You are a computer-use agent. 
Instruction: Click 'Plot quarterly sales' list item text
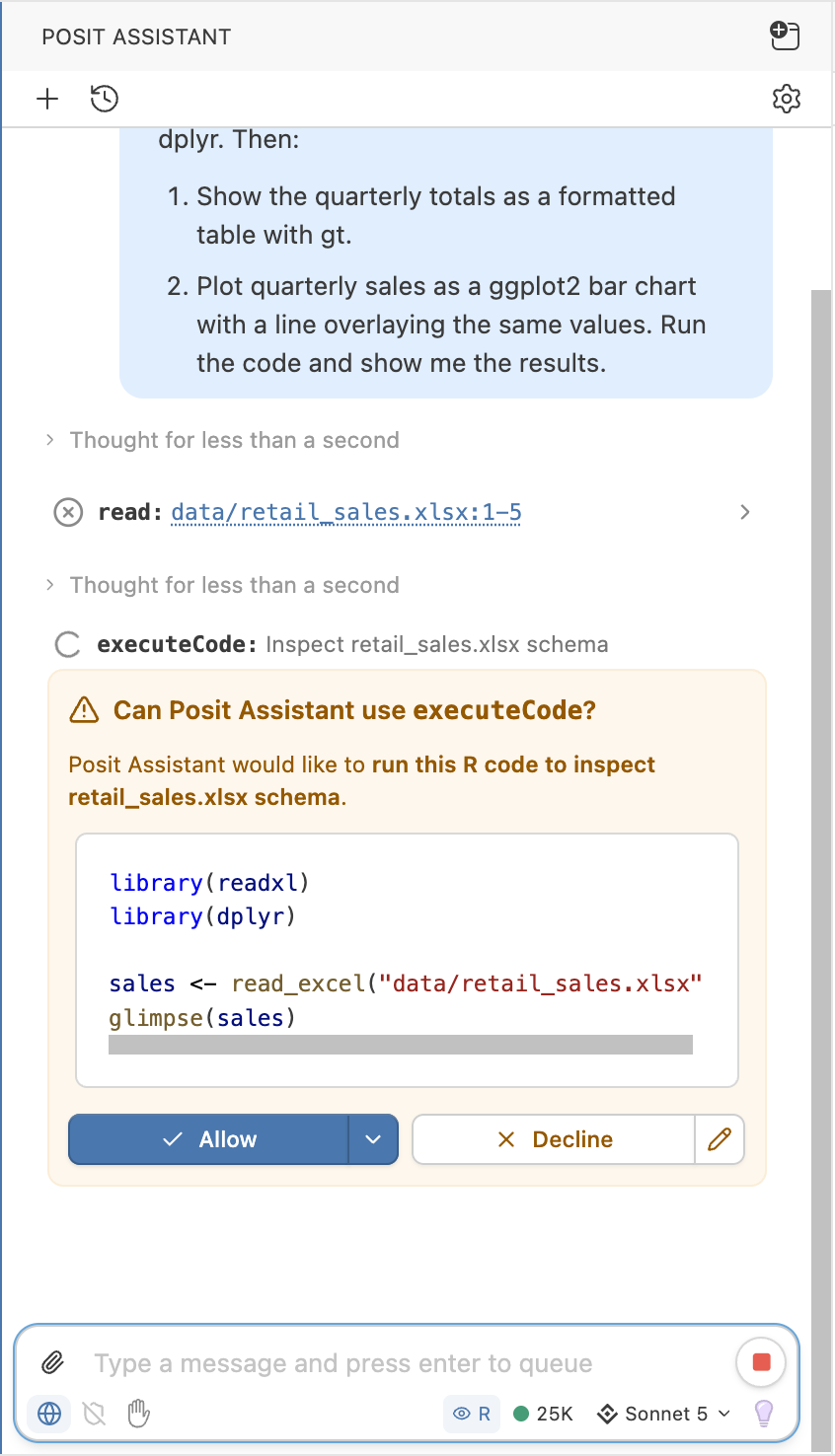pyautogui.click(x=451, y=325)
